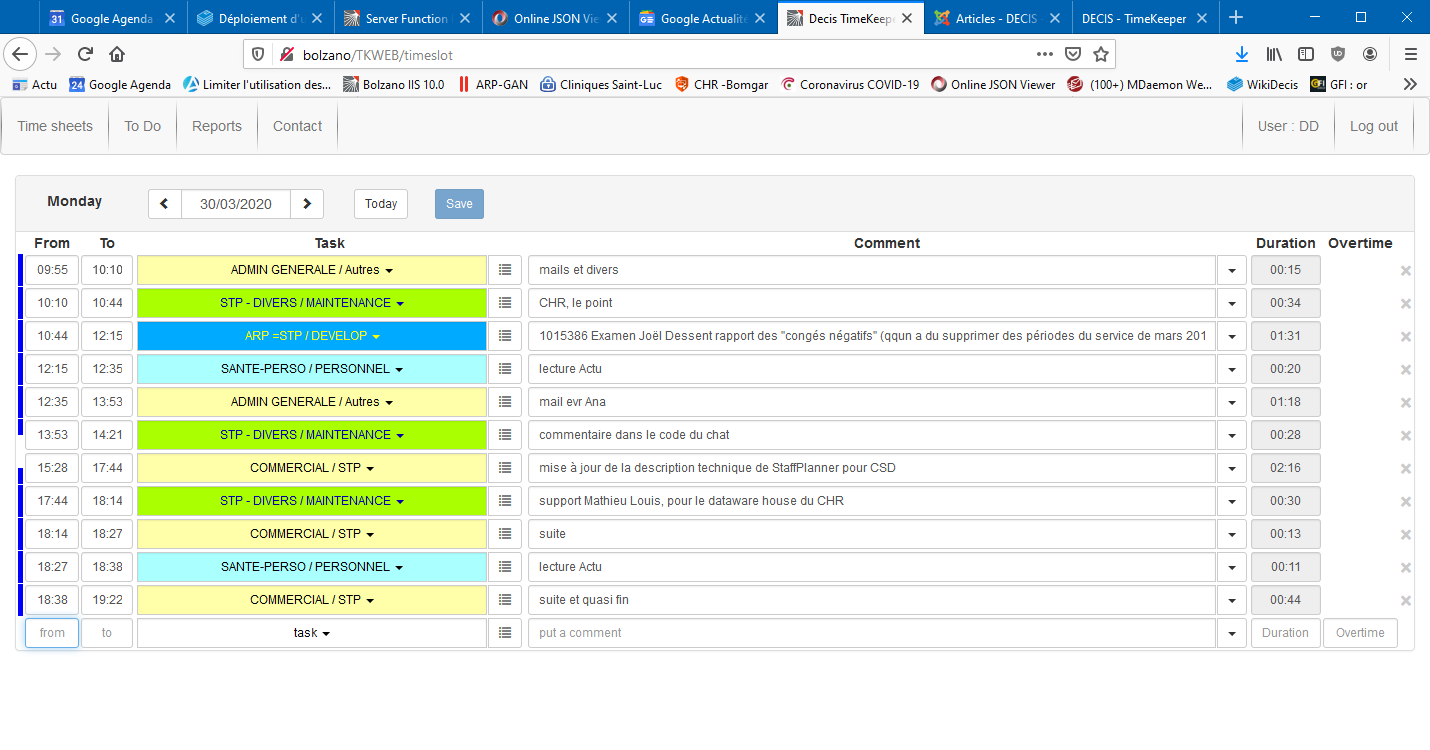Screen dimensions: 1430x750
Task: Open comment dropdown for 'CHR, le point'
Action: (1231, 303)
